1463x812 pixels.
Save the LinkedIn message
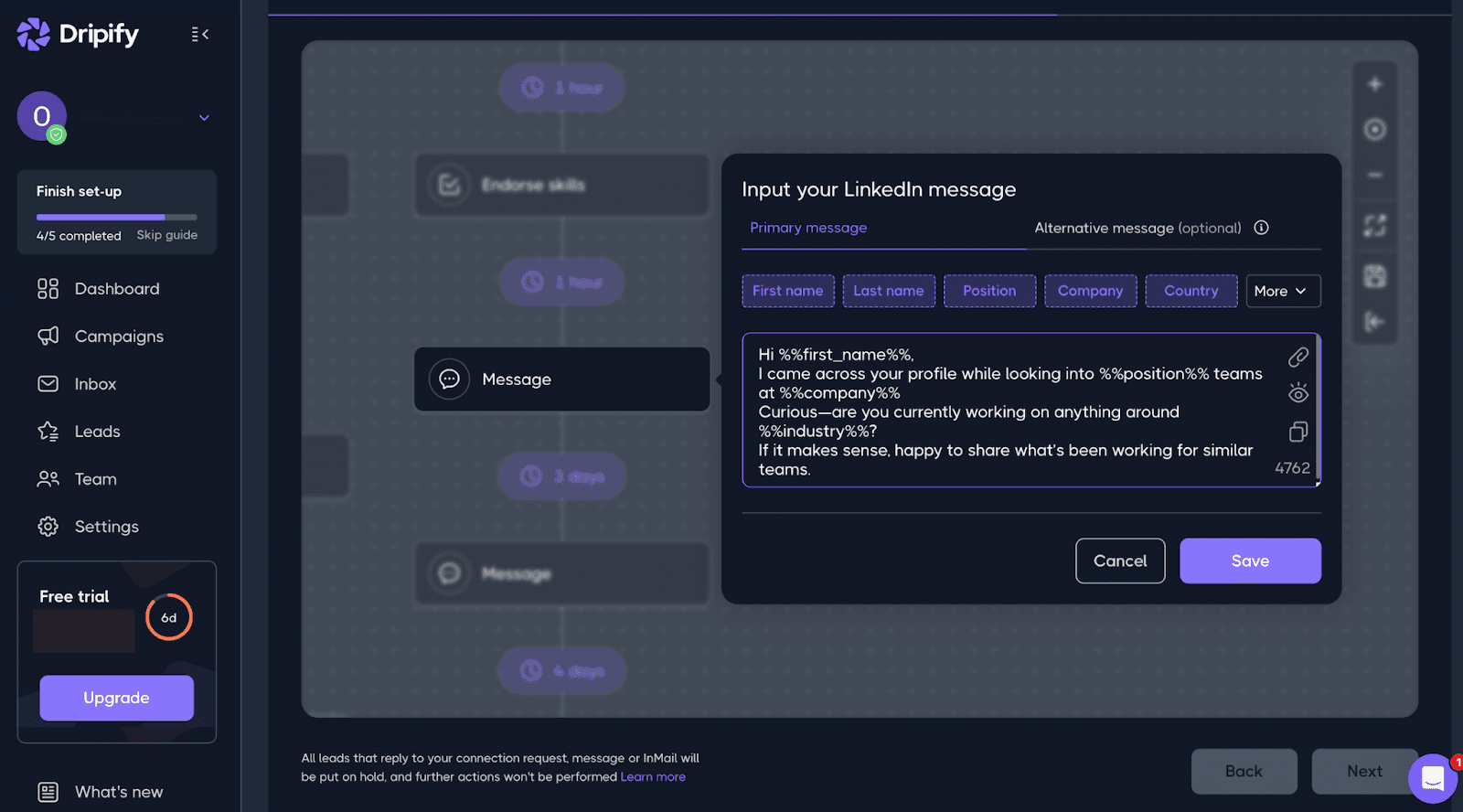point(1249,561)
